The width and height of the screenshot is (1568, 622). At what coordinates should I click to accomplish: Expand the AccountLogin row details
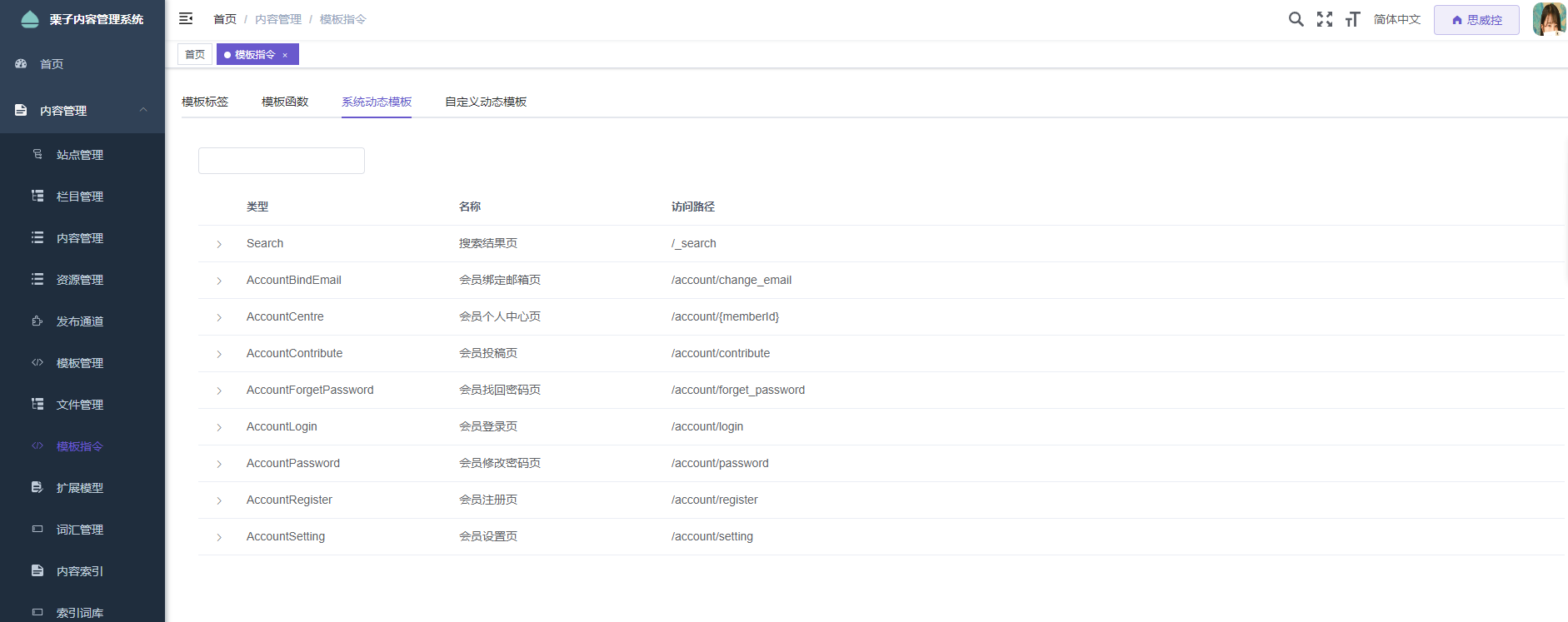click(x=219, y=427)
